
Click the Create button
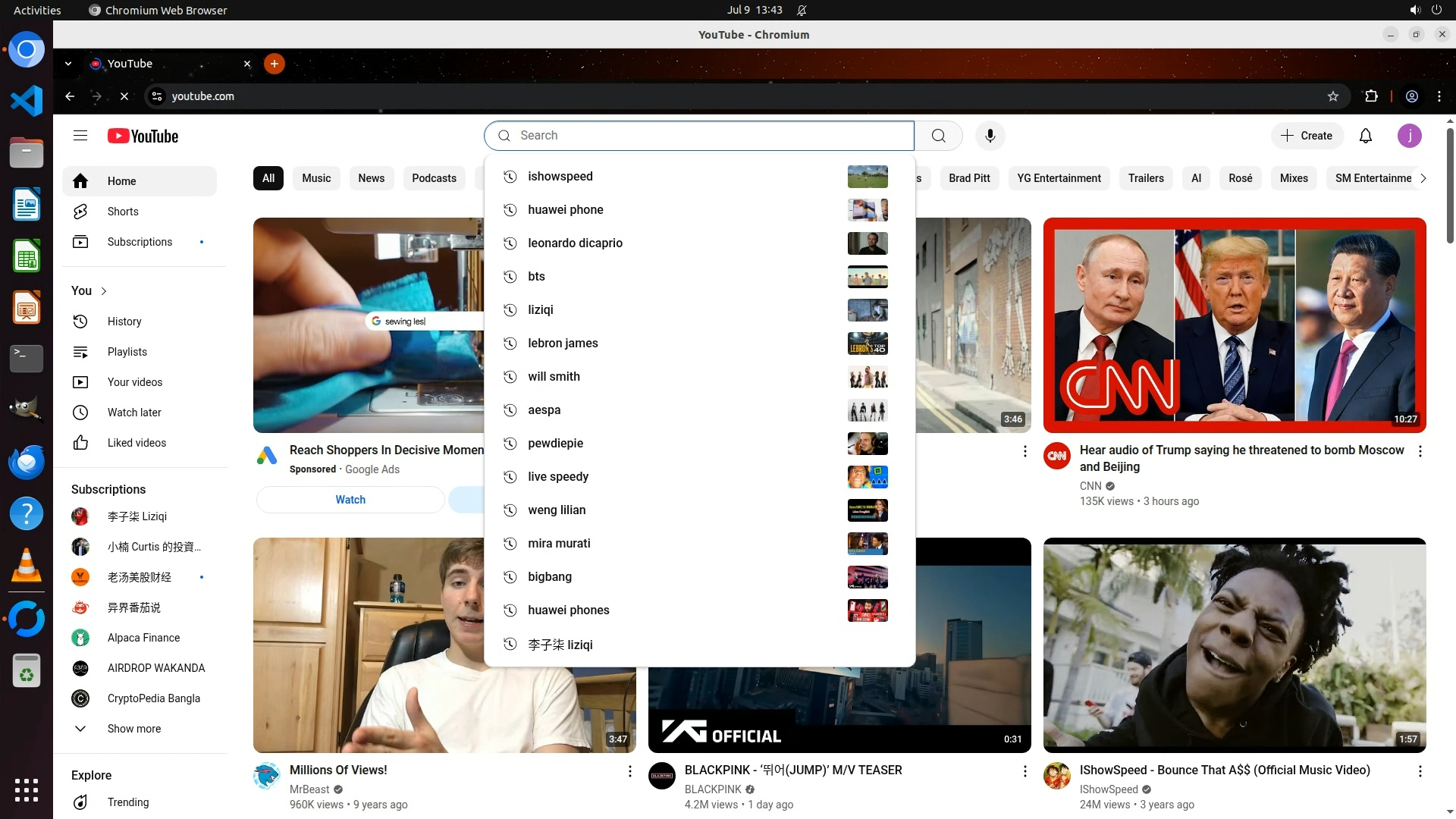(1307, 136)
